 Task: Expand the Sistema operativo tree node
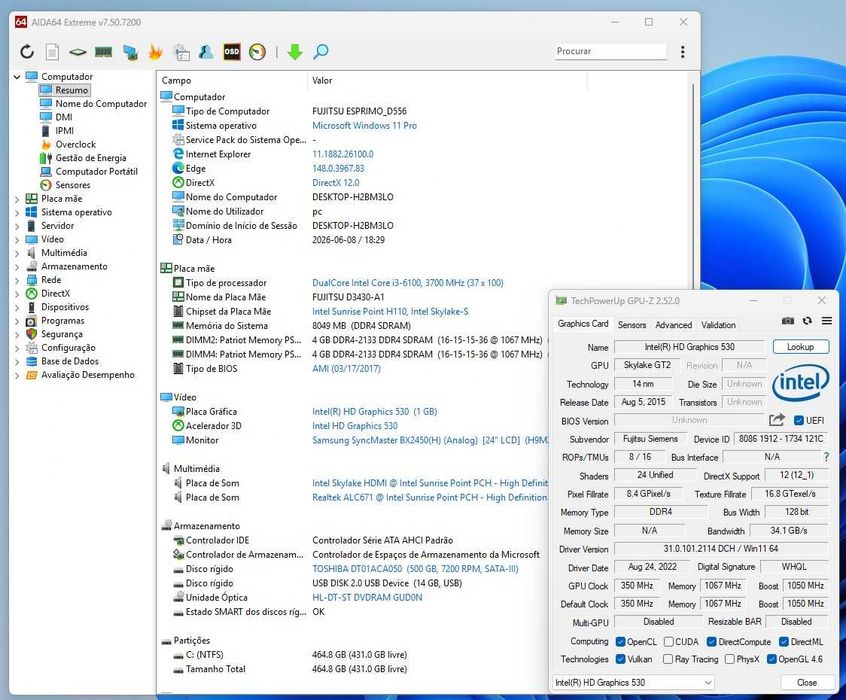(x=17, y=213)
